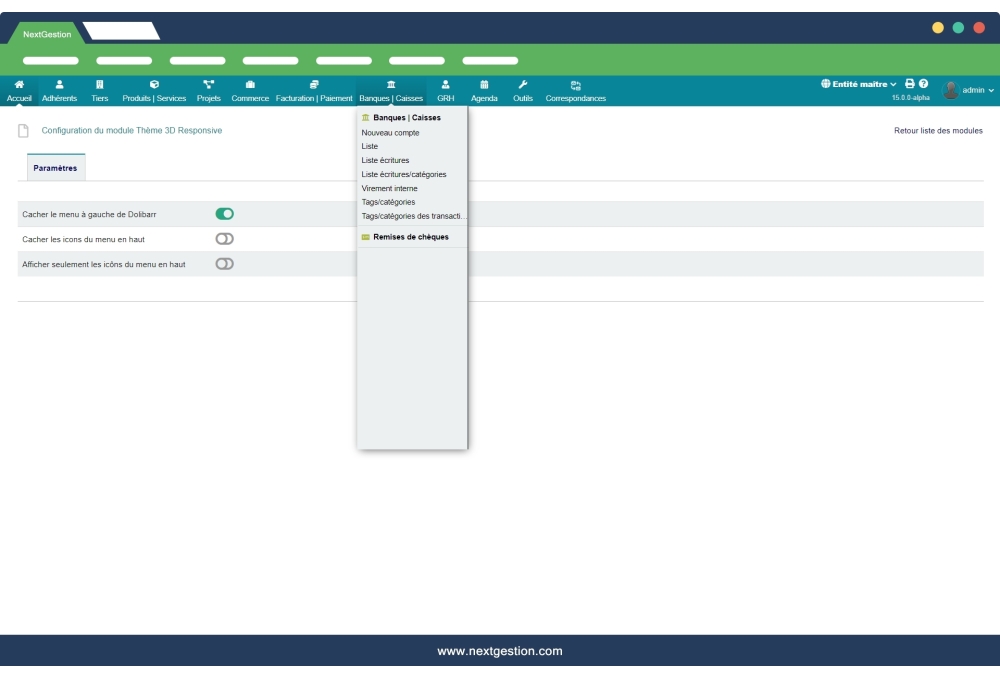Switch to the Paramètres tab
Screen dimensions: 1000x679
[x=55, y=168]
